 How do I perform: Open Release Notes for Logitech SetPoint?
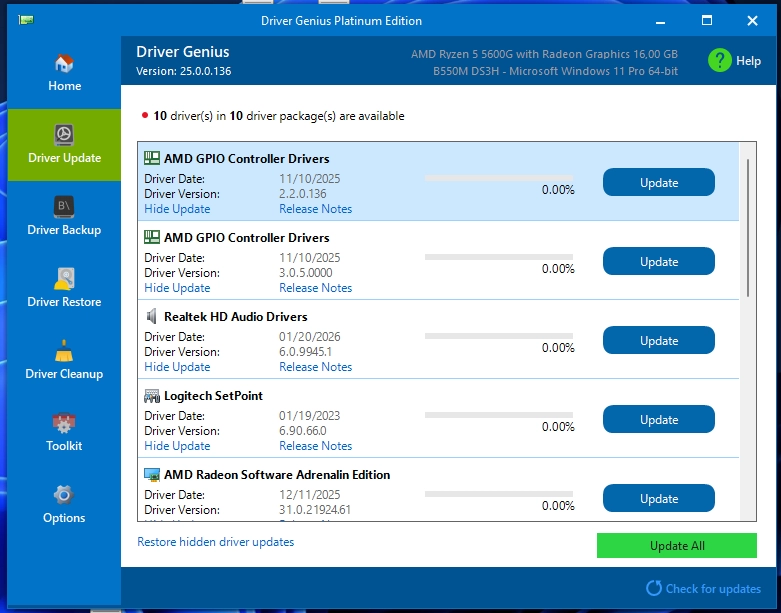[x=315, y=446]
